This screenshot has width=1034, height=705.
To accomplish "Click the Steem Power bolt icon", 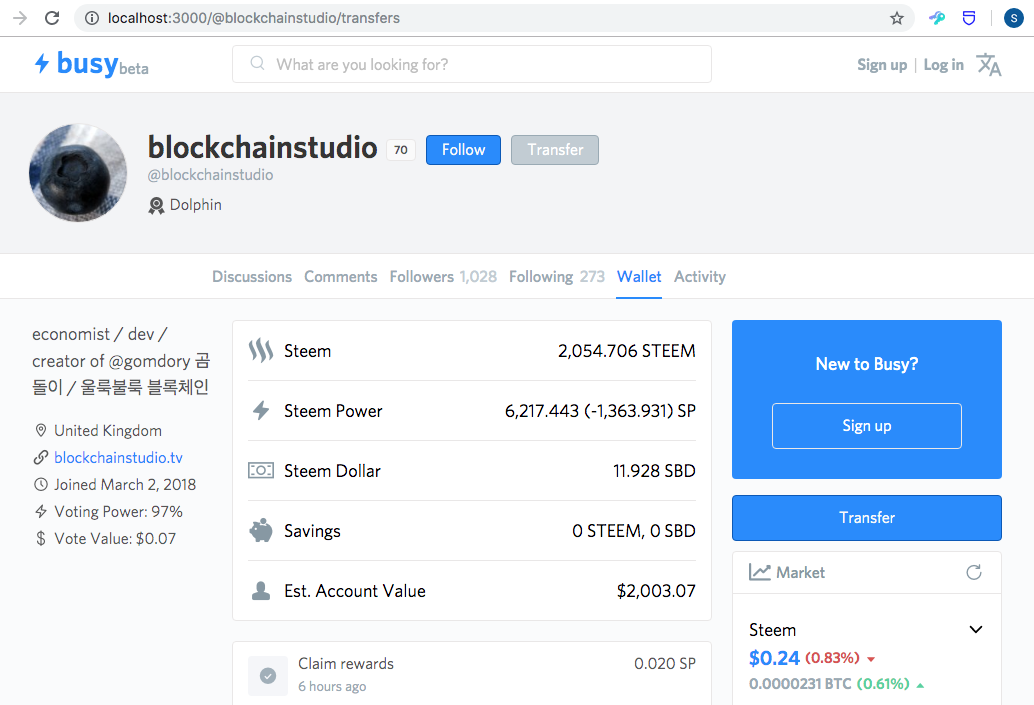I will coord(261,411).
